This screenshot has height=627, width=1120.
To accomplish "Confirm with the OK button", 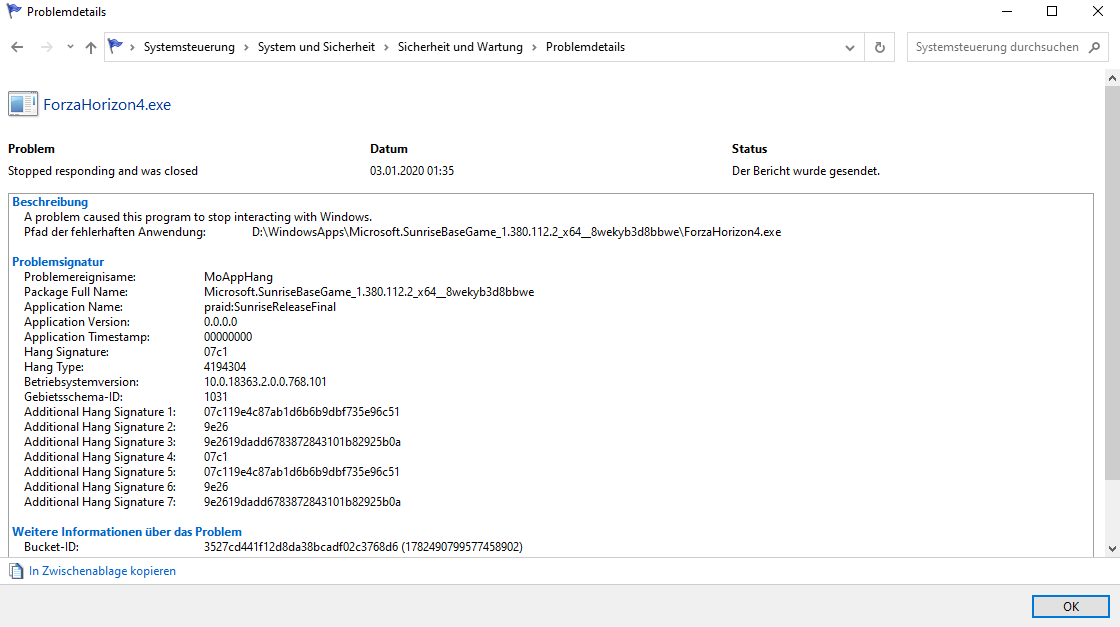I will pos(1071,606).
